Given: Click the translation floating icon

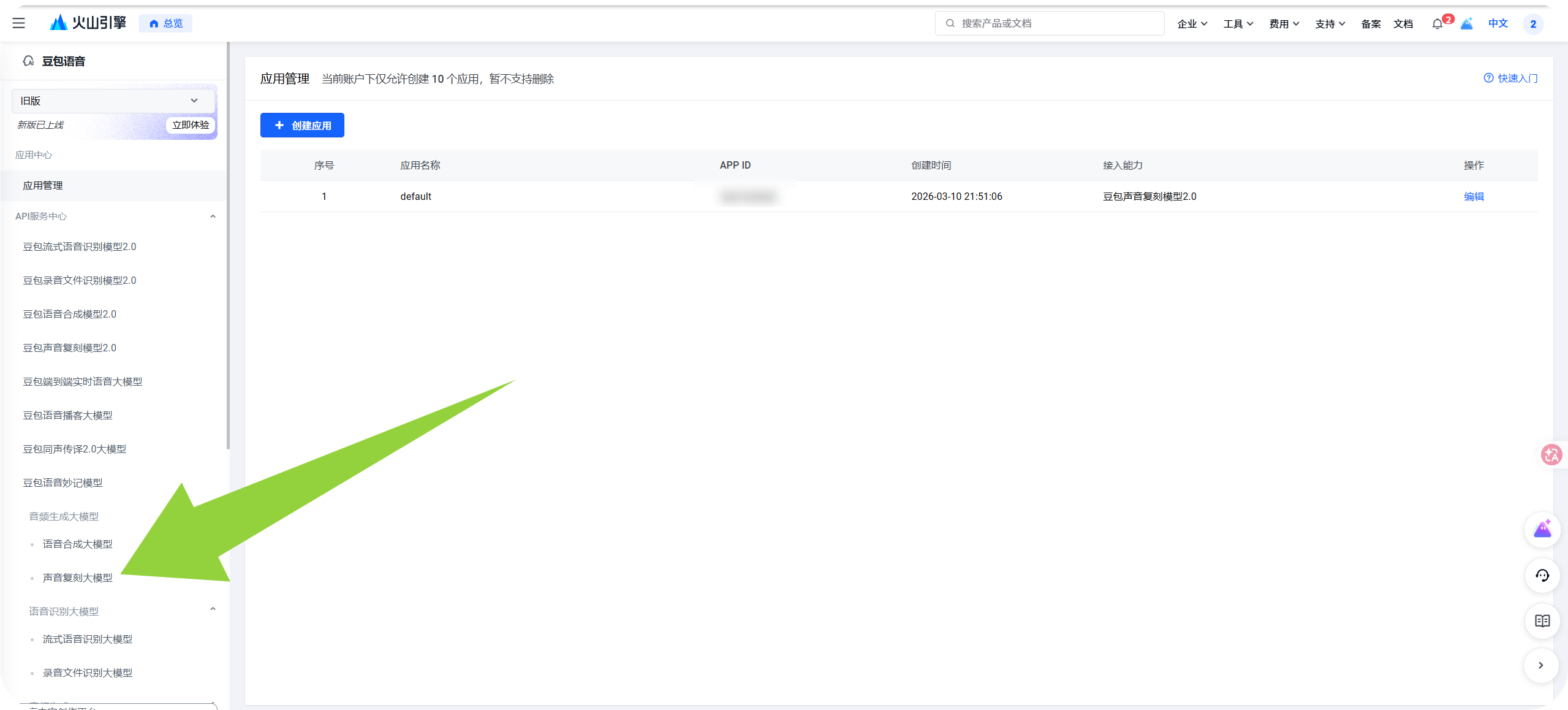Looking at the screenshot, I should [1551, 454].
